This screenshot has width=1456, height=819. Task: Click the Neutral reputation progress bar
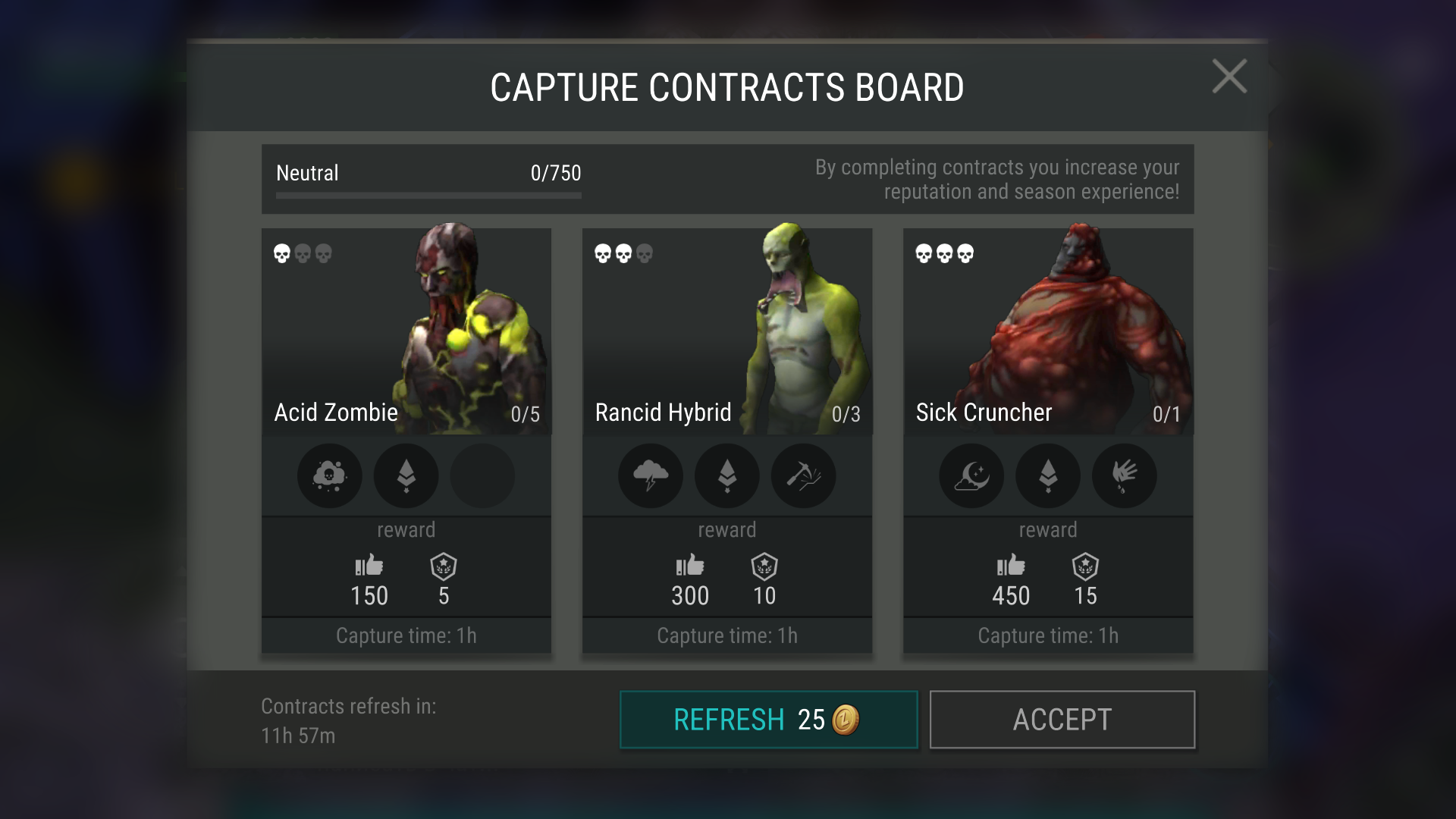tap(428, 196)
